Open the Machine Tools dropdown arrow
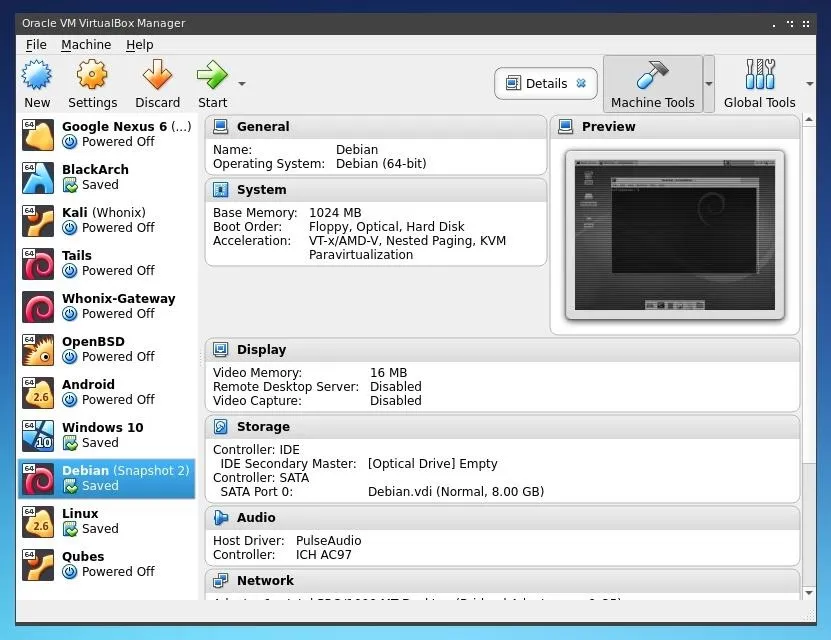Viewport: 831px width, 640px height. pyautogui.click(x=709, y=84)
